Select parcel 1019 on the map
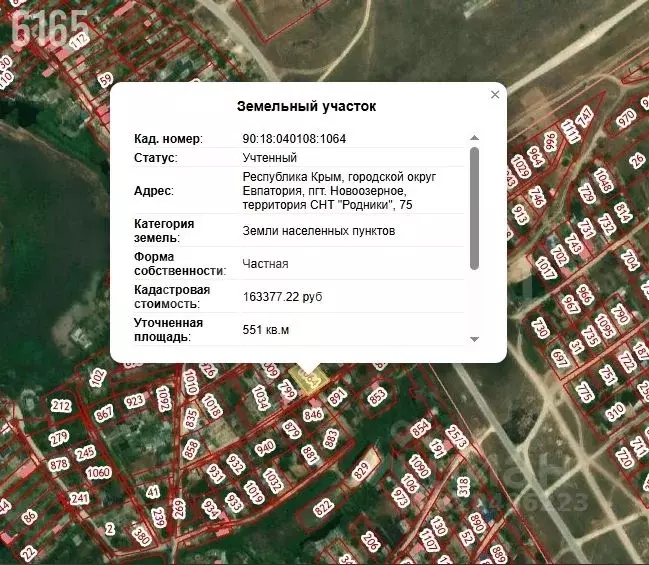649x565 pixels. pyautogui.click(x=254, y=491)
